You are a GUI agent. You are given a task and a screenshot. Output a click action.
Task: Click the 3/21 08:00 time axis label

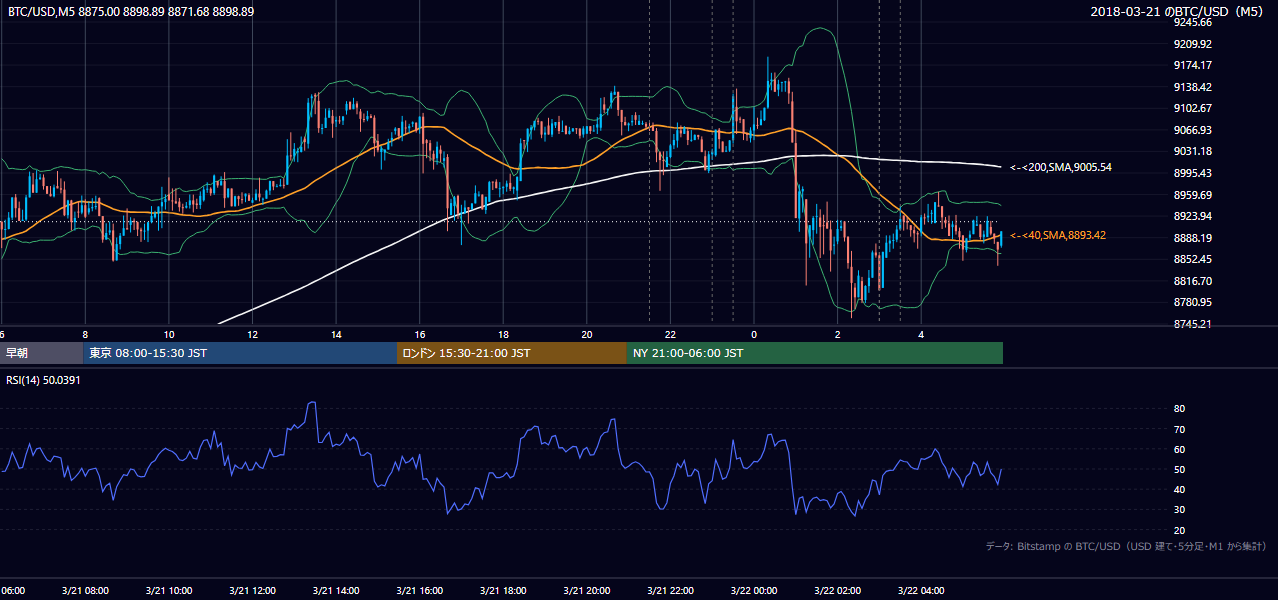(84, 590)
